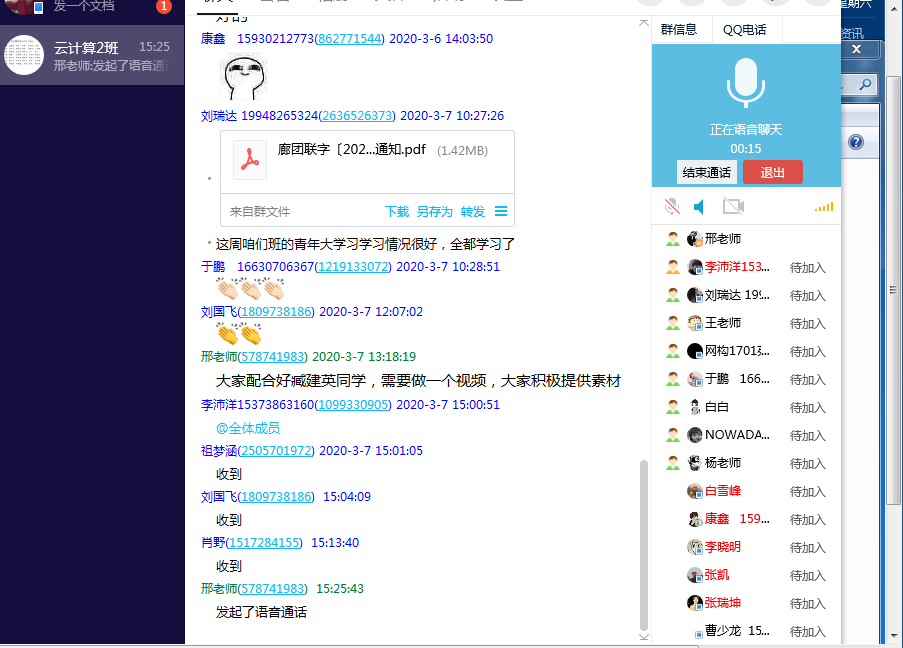Click 白白's avatar in member list
Viewport: 903px width, 648px height.
(x=695, y=407)
